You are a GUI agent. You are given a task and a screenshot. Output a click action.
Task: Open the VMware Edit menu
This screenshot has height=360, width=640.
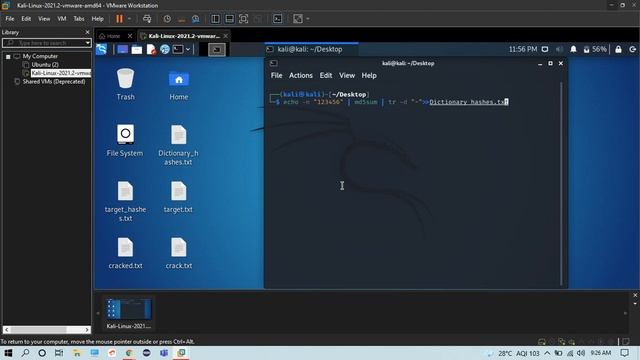[26, 19]
